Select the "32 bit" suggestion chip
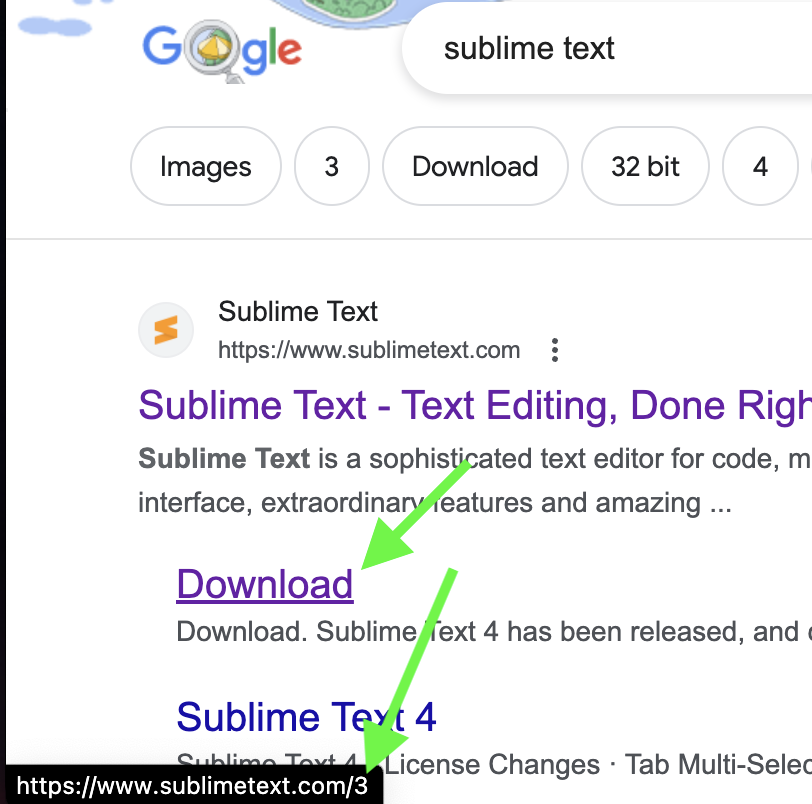 pyautogui.click(x=645, y=166)
